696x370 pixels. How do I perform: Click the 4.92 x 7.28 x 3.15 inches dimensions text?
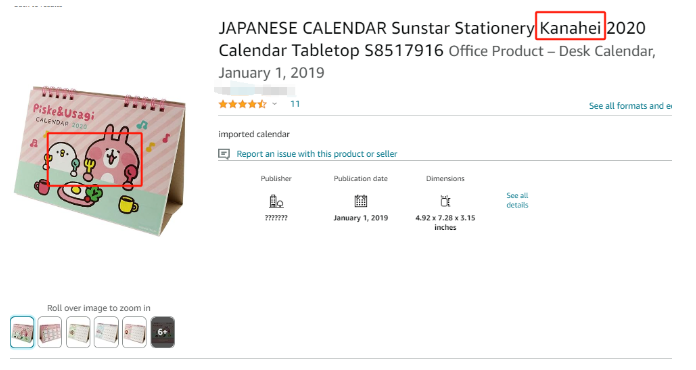tap(445, 223)
